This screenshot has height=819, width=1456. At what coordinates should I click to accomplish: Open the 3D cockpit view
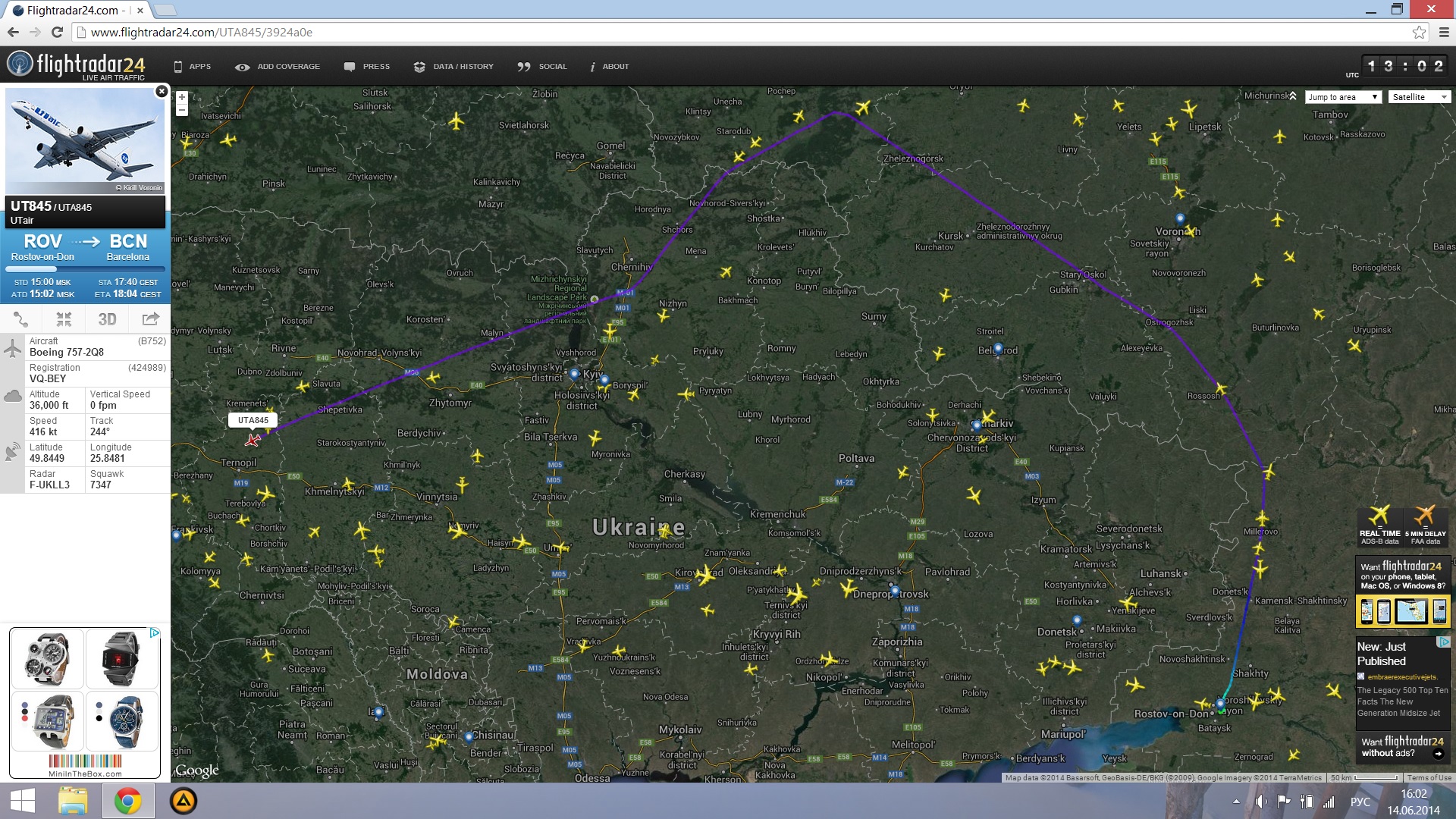pos(107,319)
